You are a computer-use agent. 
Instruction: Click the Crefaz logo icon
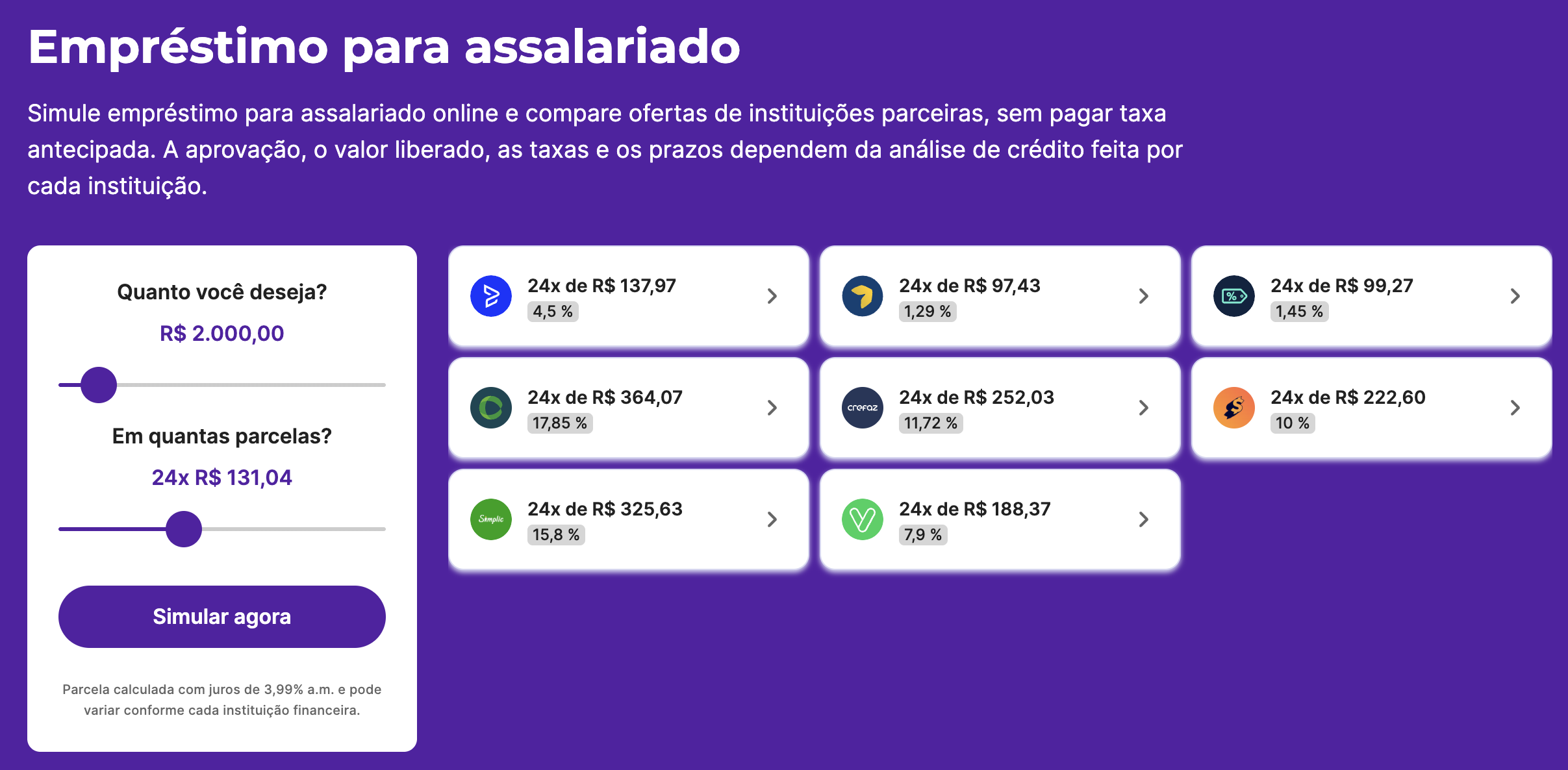[863, 408]
